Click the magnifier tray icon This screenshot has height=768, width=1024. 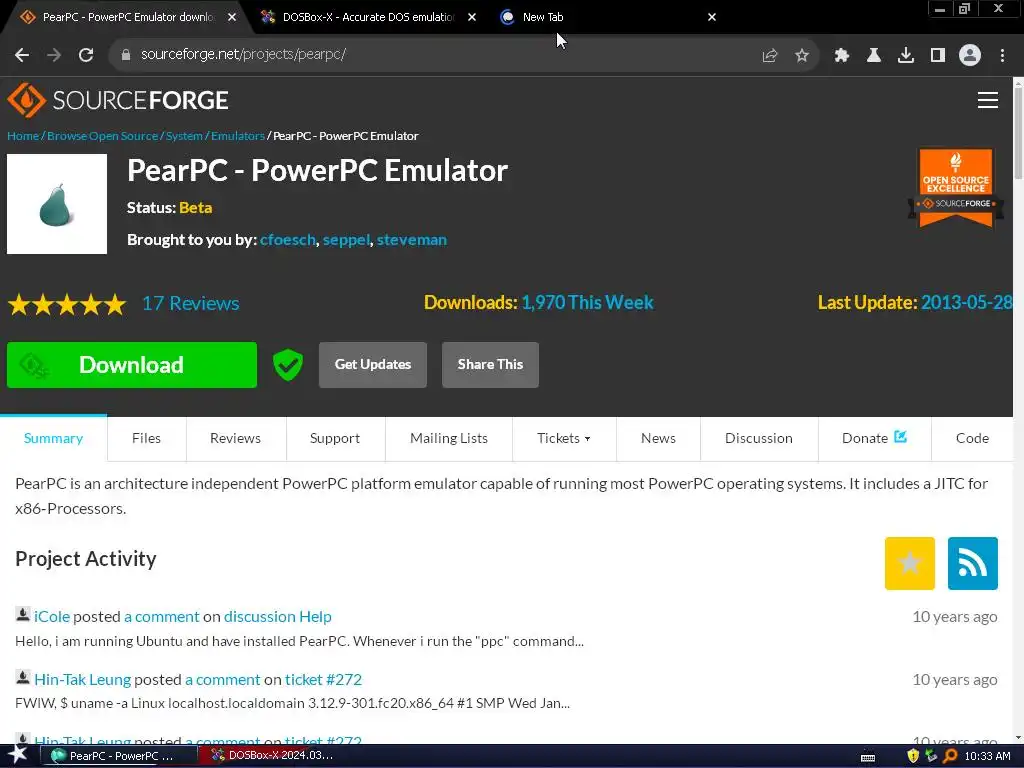[950, 756]
